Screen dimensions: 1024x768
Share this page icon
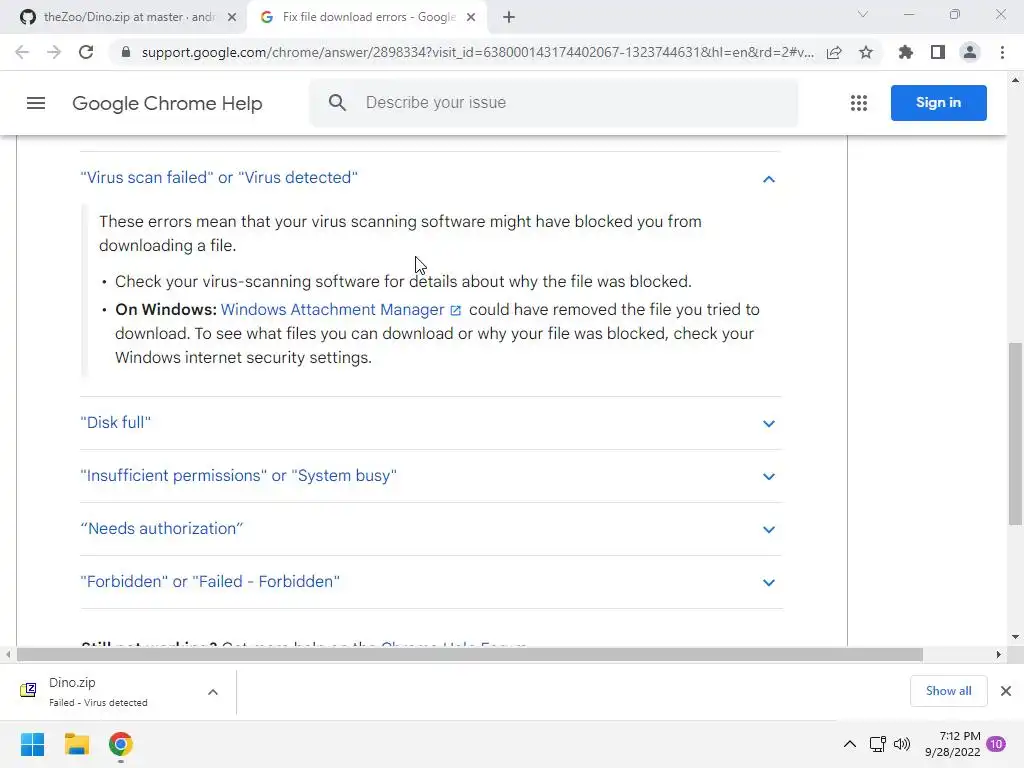(x=834, y=52)
